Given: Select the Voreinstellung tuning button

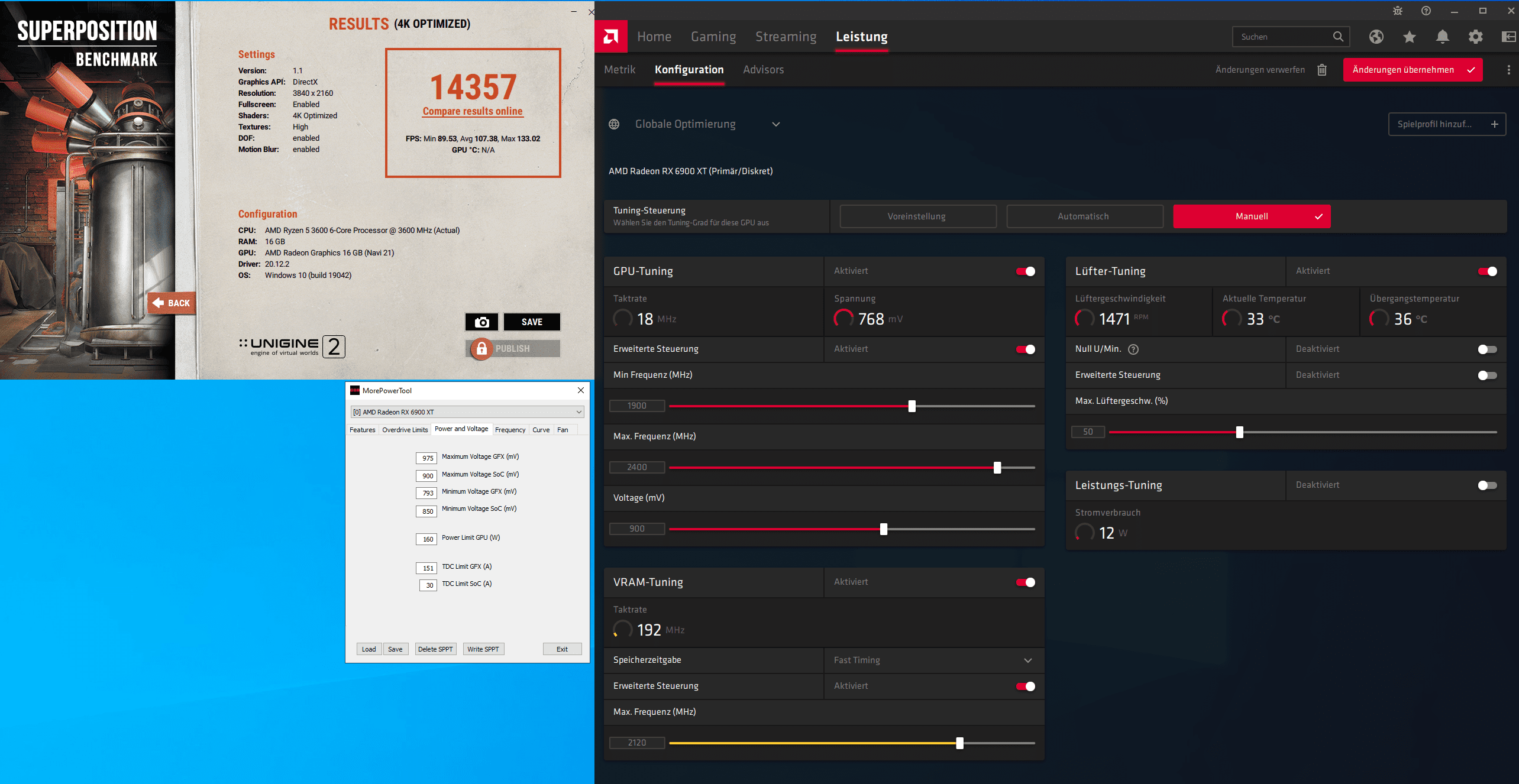Looking at the screenshot, I should tap(918, 216).
